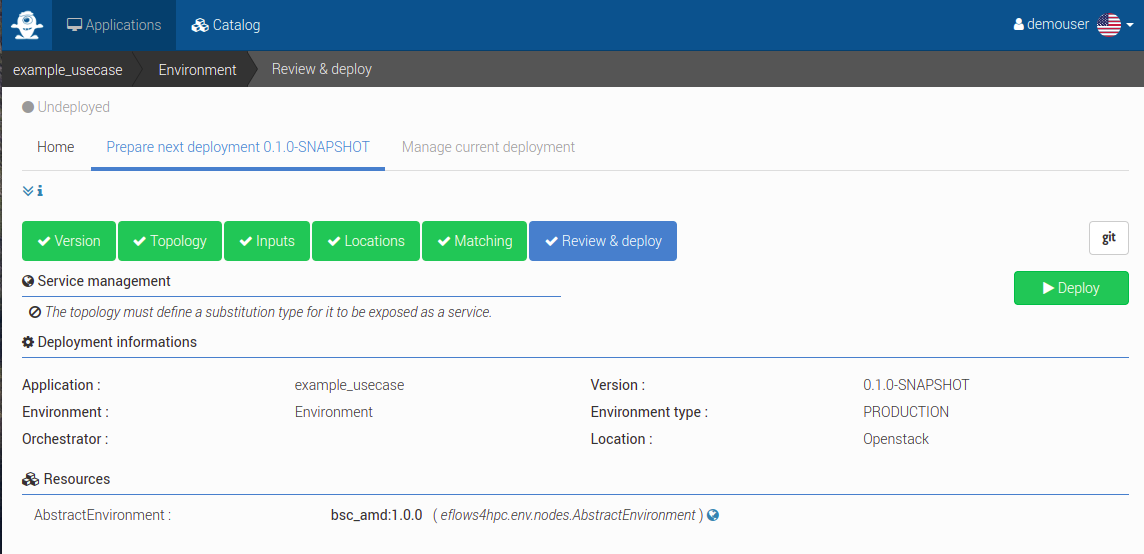Click the eflows4hpc.env.nodes.AbstractEnvironment type text

(568, 515)
